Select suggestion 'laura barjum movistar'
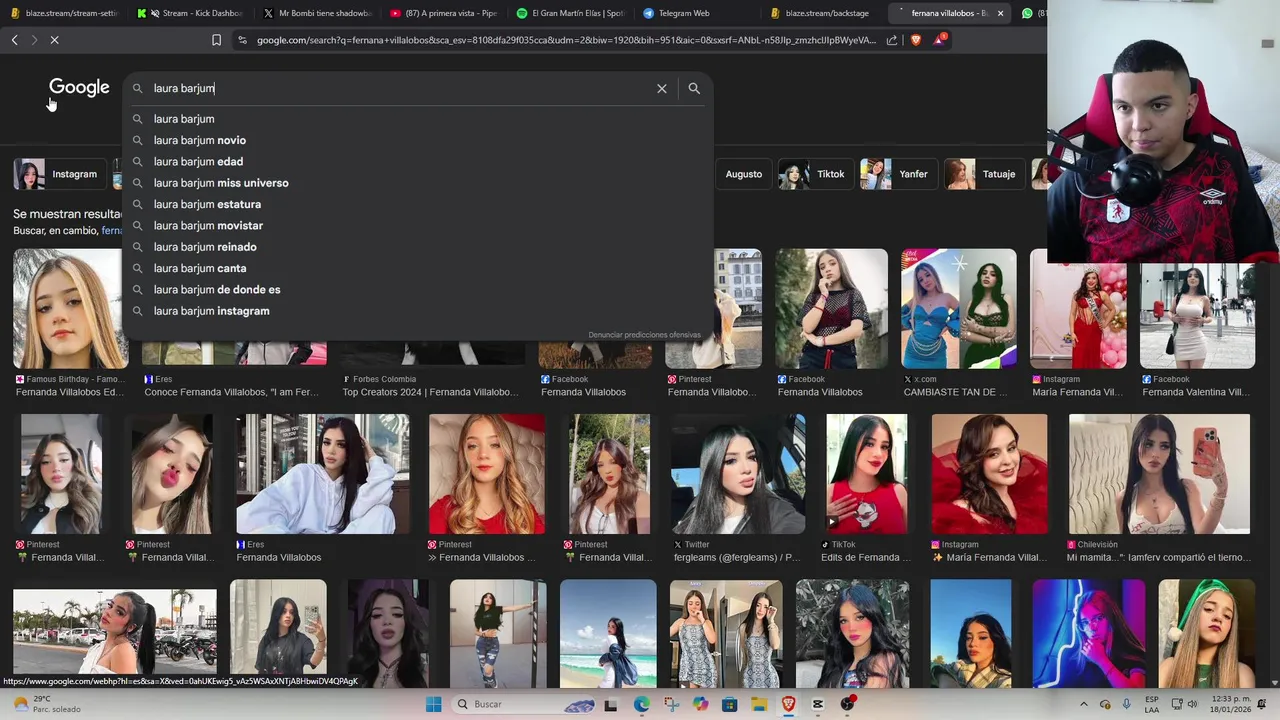 [418, 225]
